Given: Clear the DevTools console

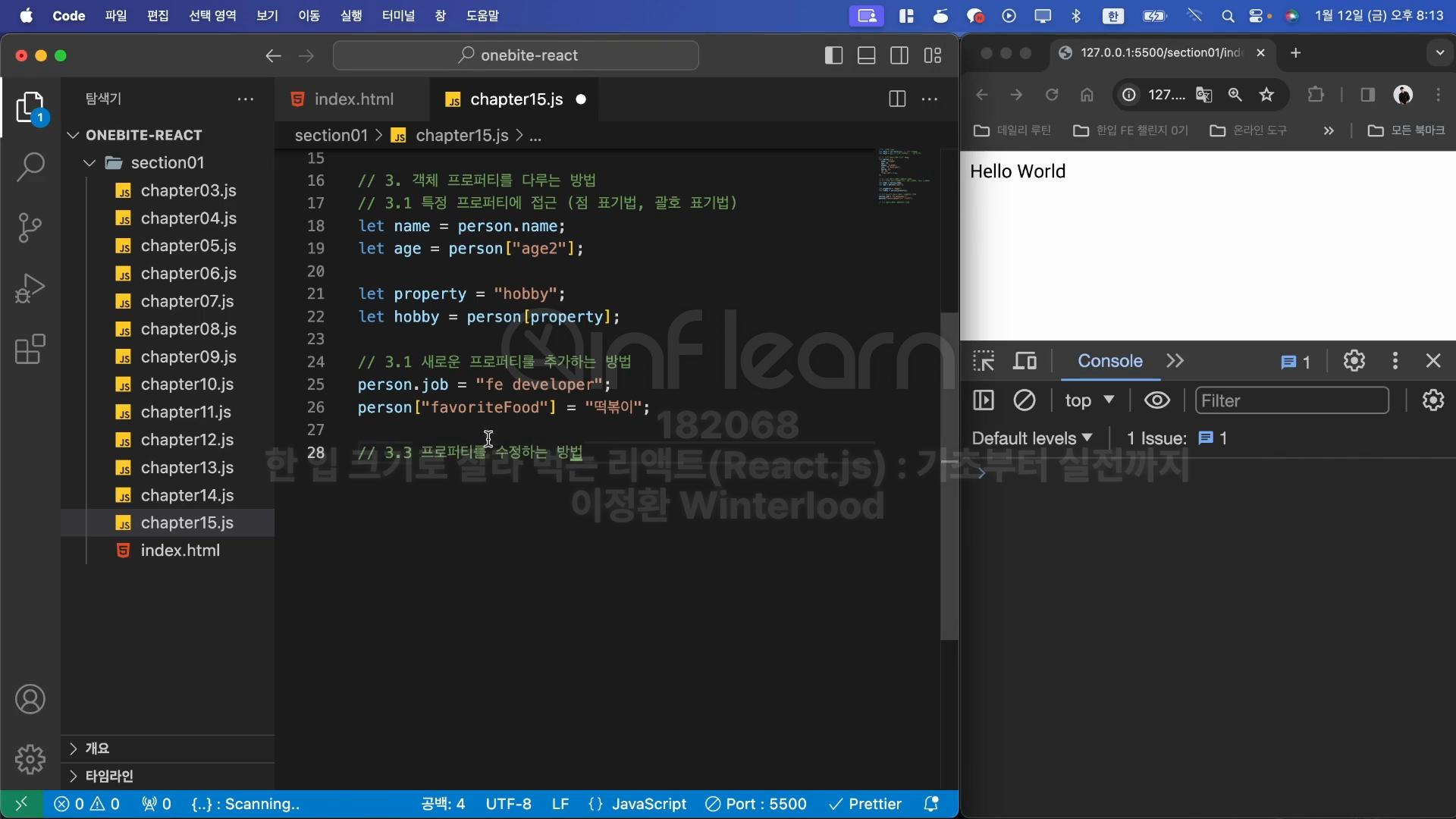Looking at the screenshot, I should coord(1025,400).
